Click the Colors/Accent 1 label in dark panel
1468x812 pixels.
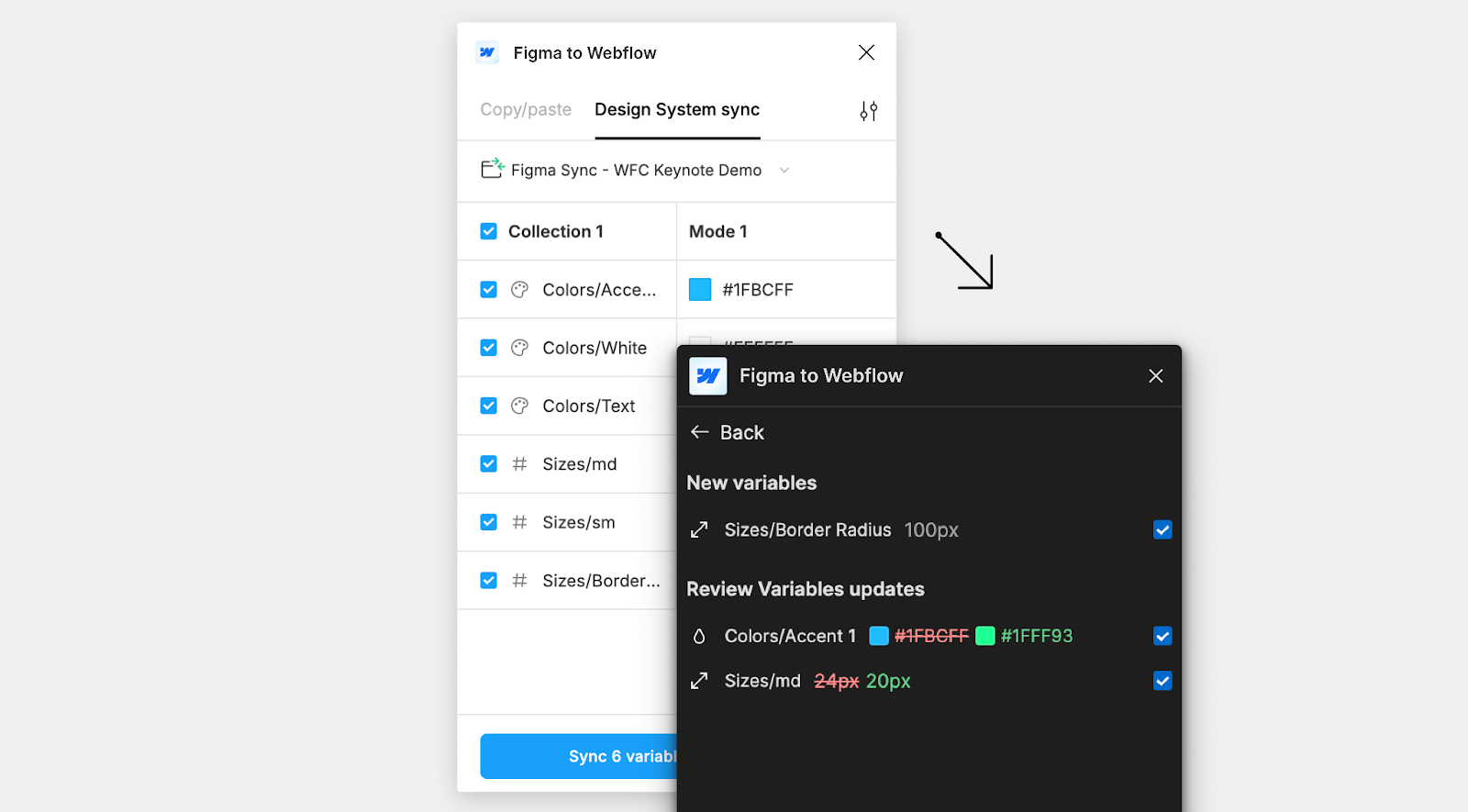[790, 636]
